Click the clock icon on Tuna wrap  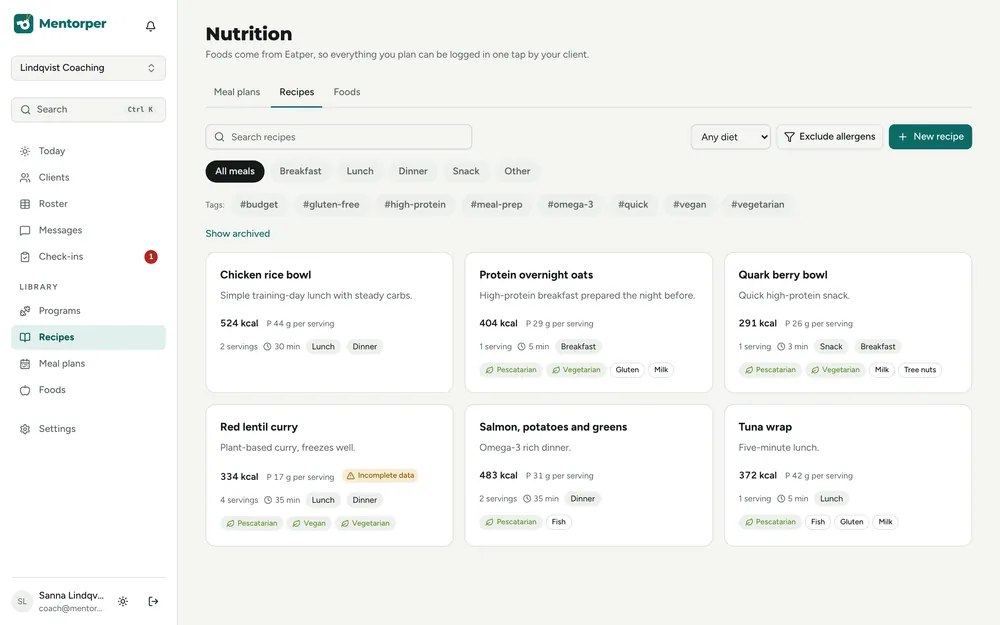pos(781,499)
